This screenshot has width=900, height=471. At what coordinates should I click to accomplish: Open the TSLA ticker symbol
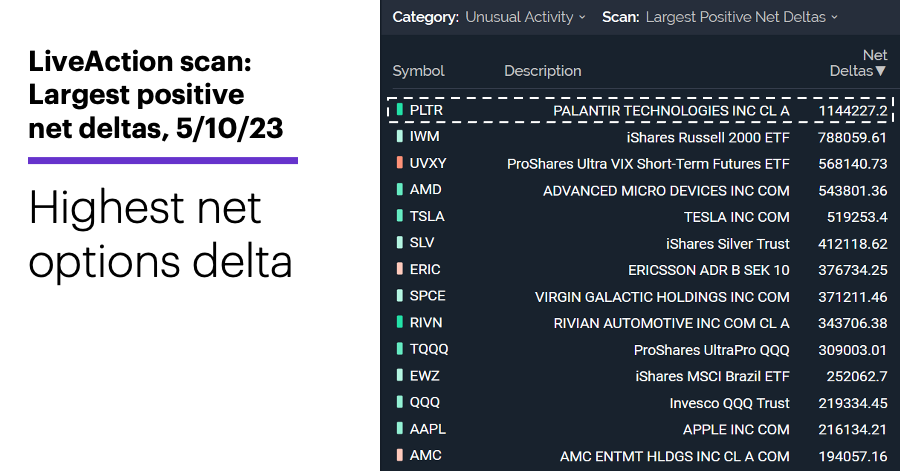(x=427, y=216)
